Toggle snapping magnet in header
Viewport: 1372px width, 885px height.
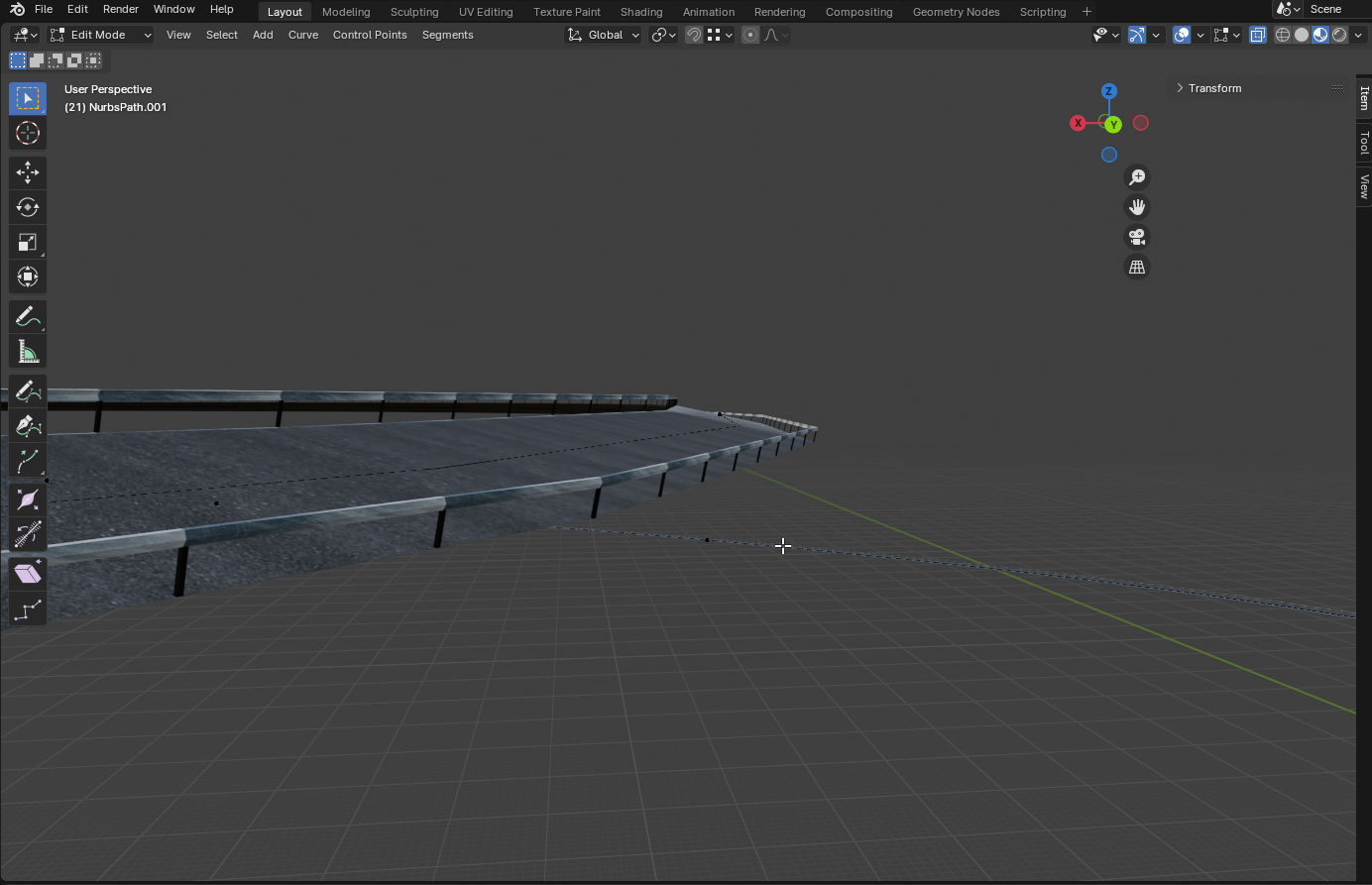coord(694,35)
